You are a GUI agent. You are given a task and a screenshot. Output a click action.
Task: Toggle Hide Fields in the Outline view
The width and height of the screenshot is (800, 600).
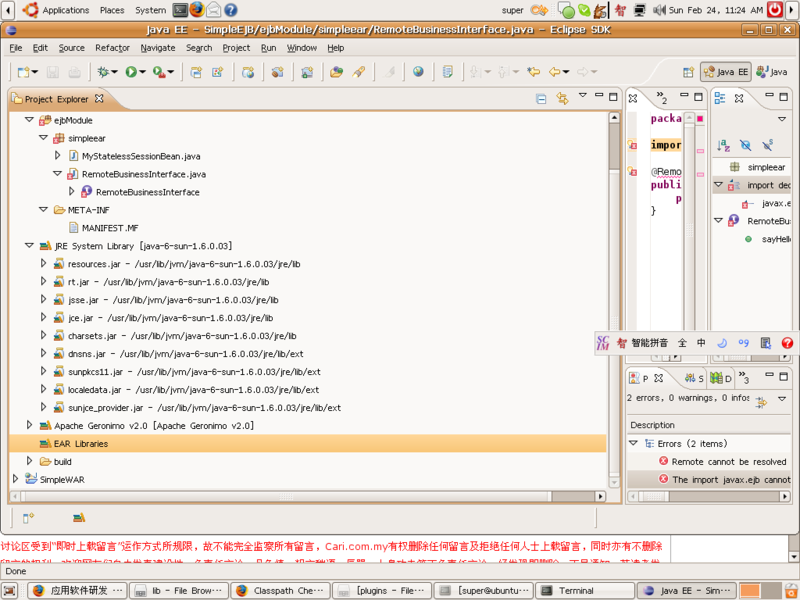tap(745, 145)
